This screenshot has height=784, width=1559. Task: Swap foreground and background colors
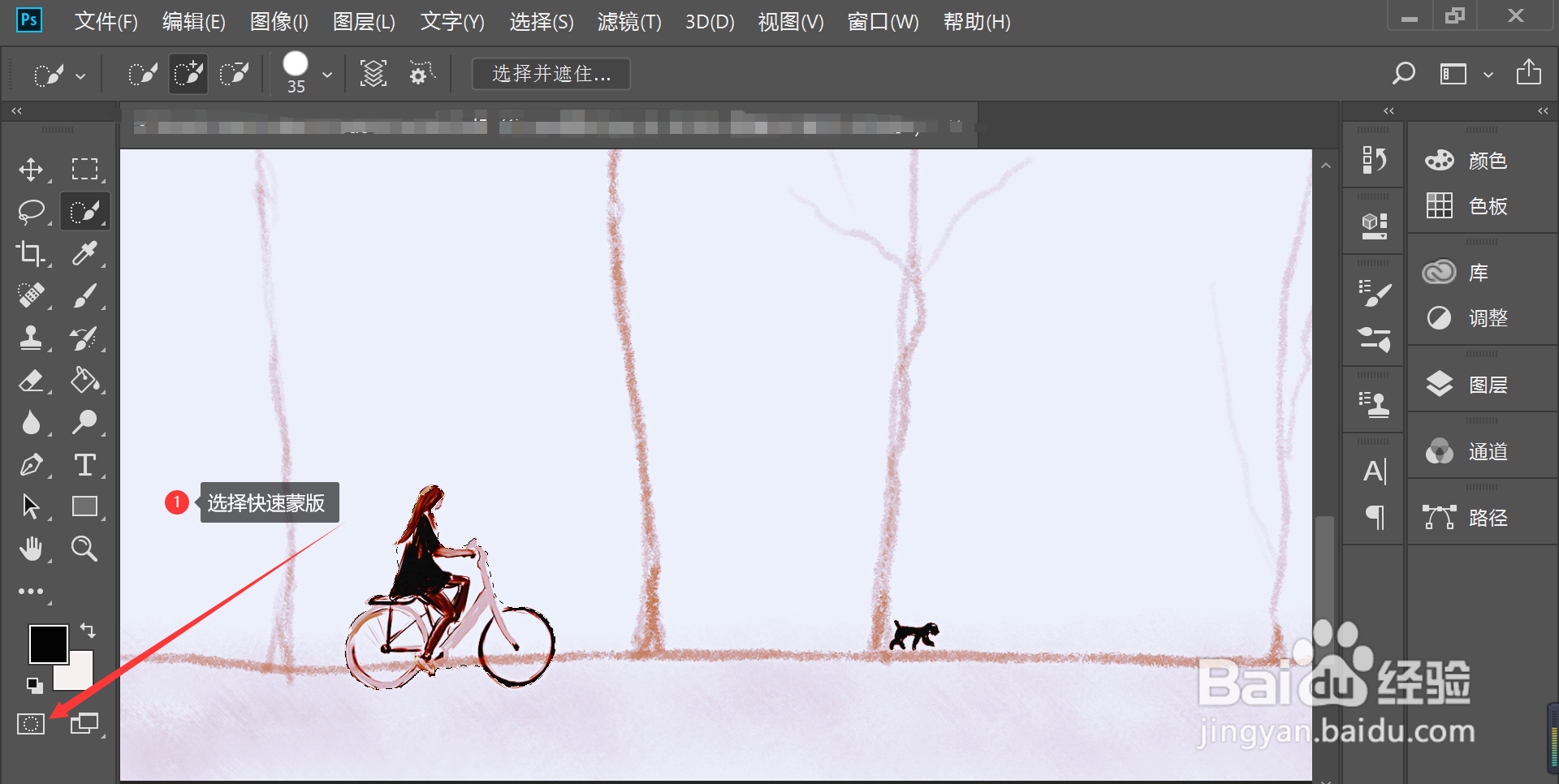click(x=88, y=630)
